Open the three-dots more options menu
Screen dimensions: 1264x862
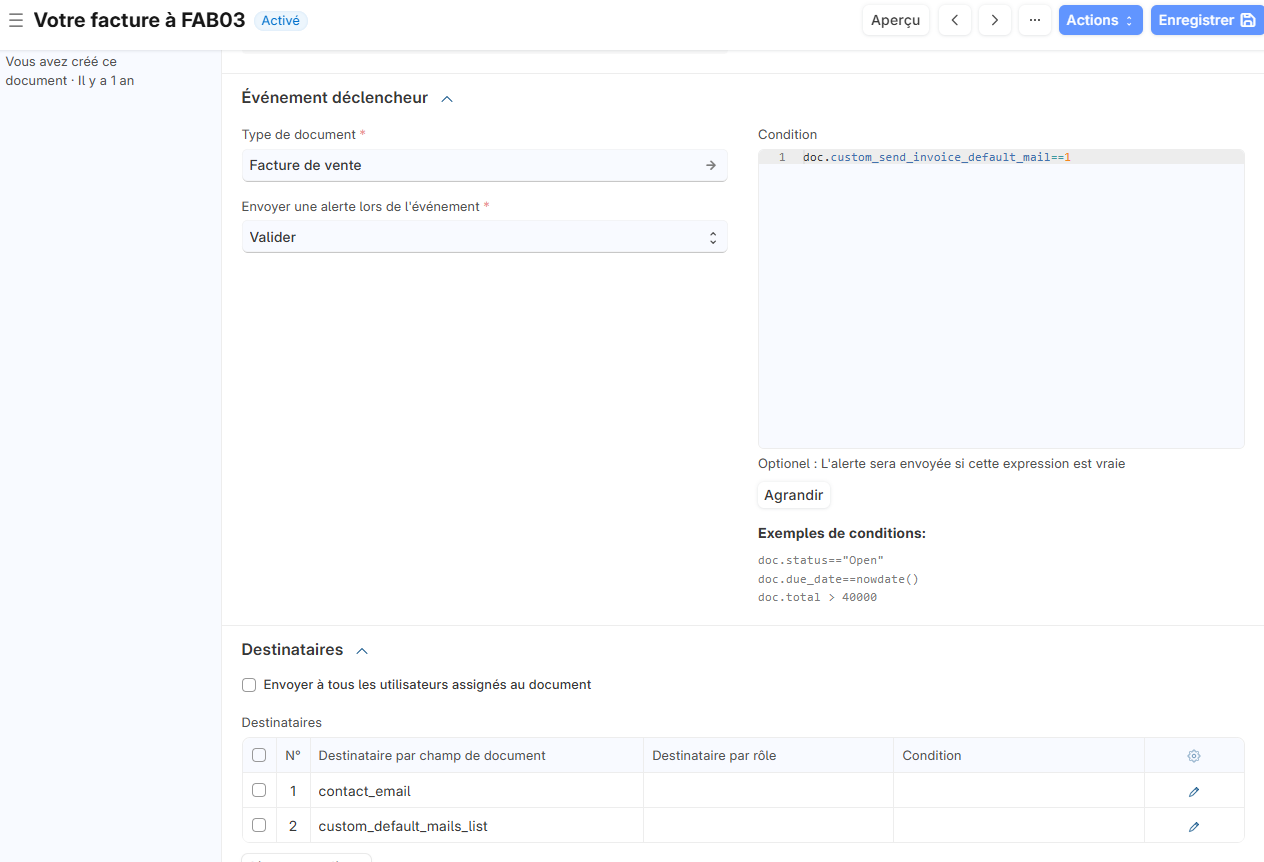[x=1035, y=20]
